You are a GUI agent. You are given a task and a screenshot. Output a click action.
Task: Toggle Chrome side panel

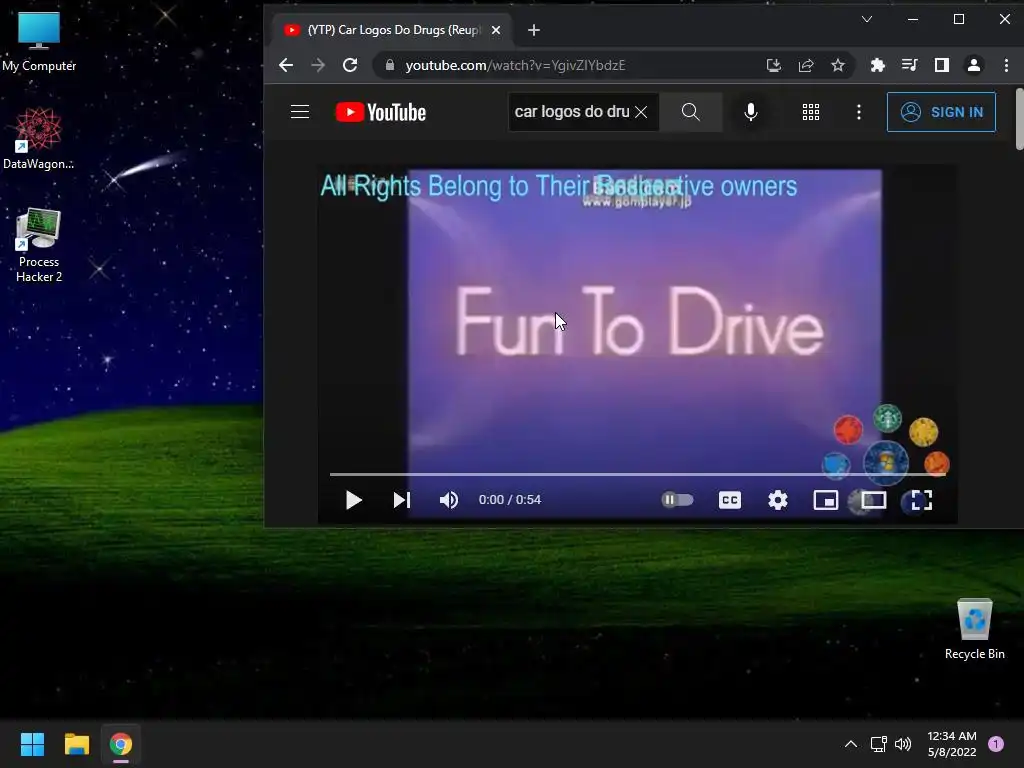point(942,65)
